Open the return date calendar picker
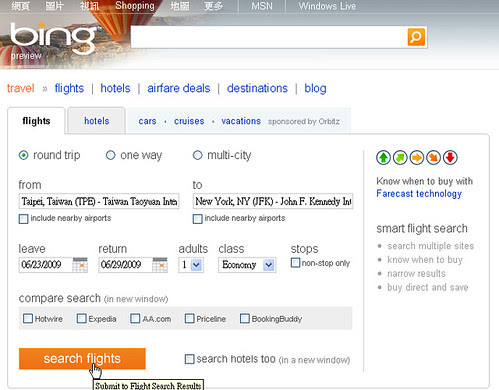 point(160,265)
